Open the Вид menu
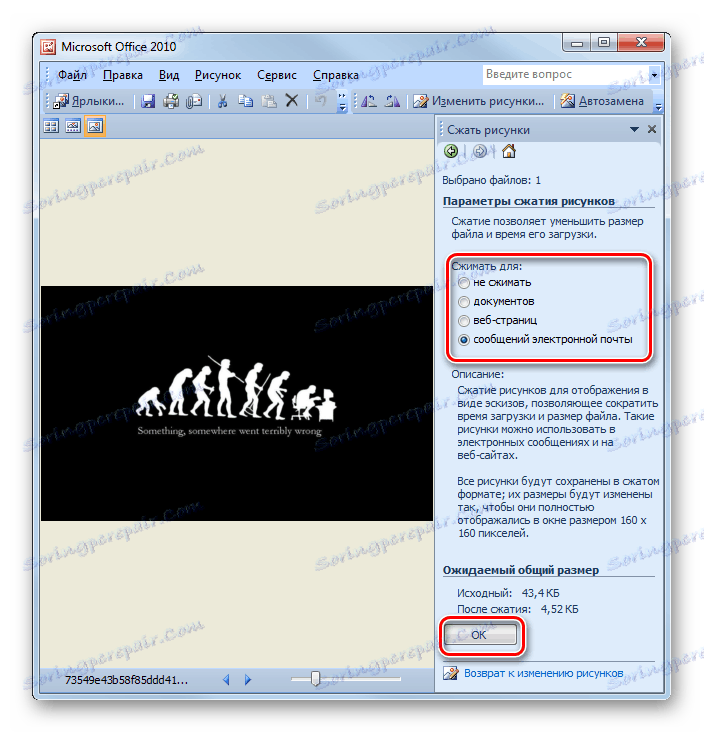This screenshot has width=704, height=733. pyautogui.click(x=169, y=75)
